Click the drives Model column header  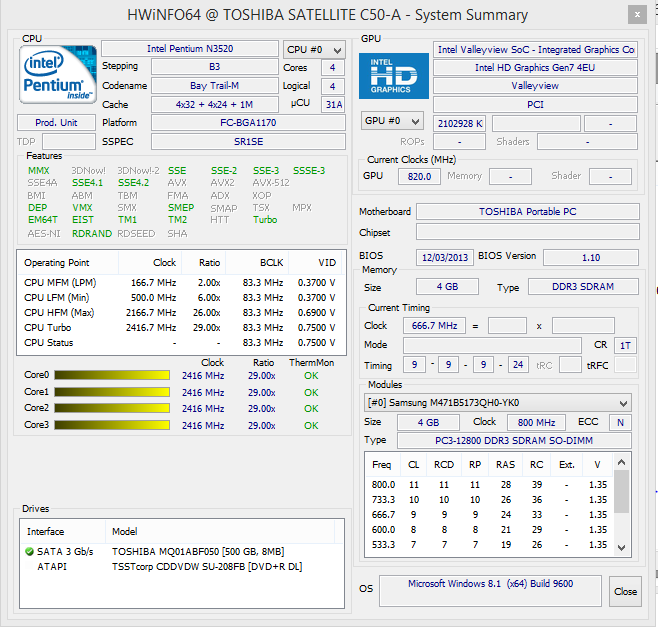point(220,532)
